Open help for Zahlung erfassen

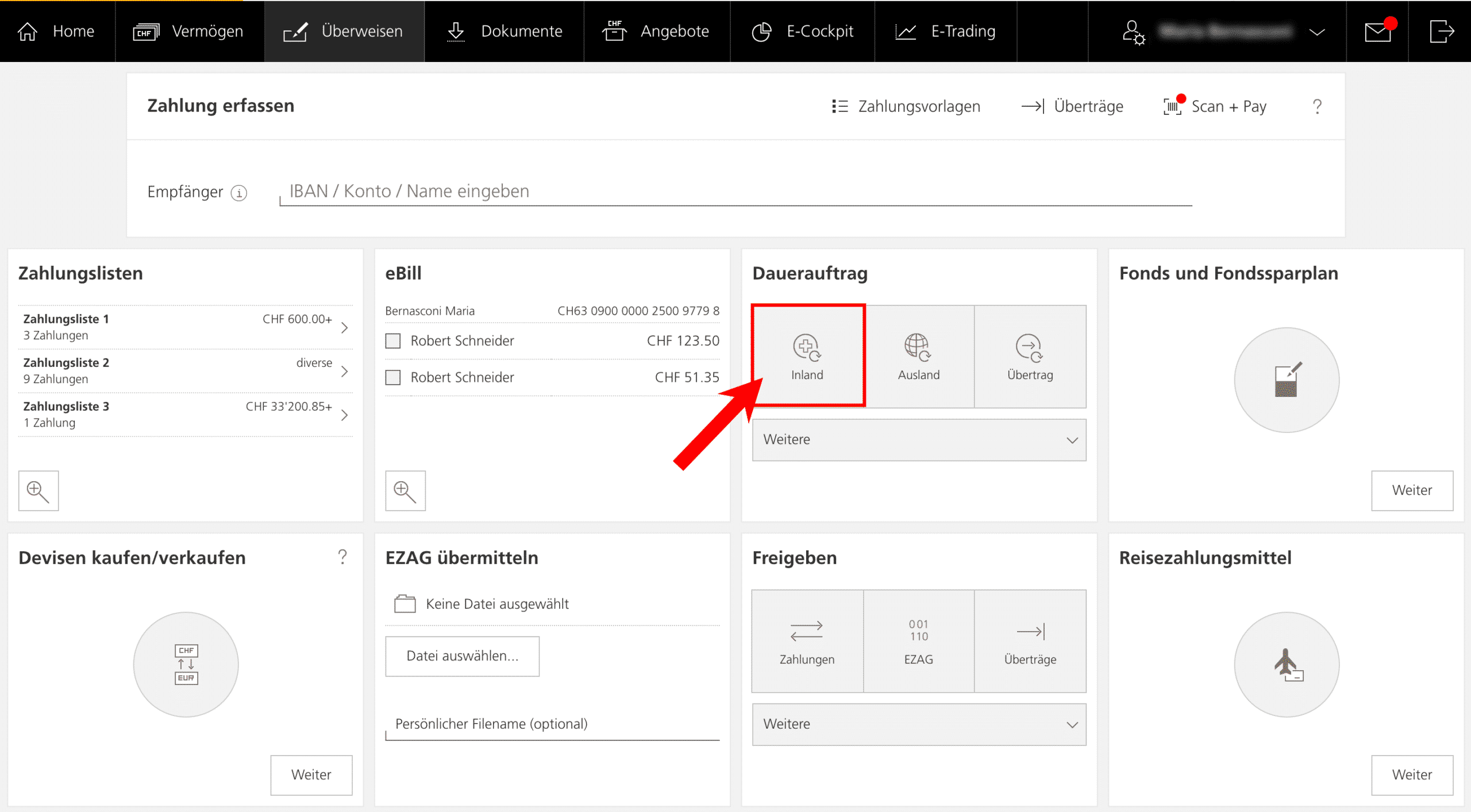tap(1317, 106)
